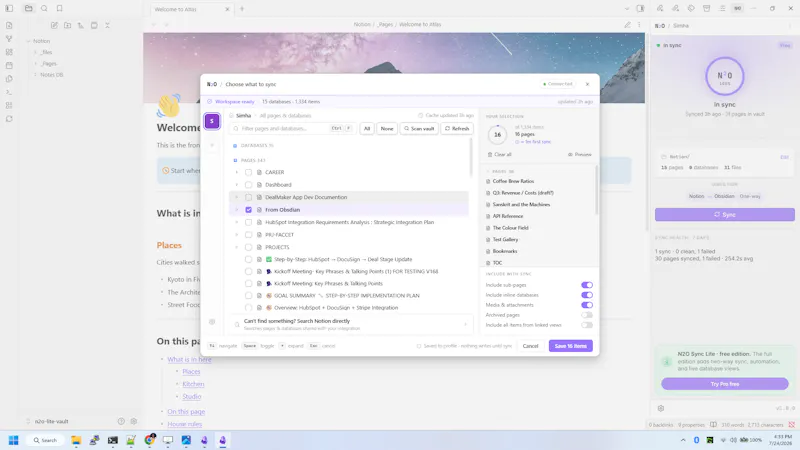Open templates icon in left ribbon
Viewport: 800px width, 450px height.
9,79
